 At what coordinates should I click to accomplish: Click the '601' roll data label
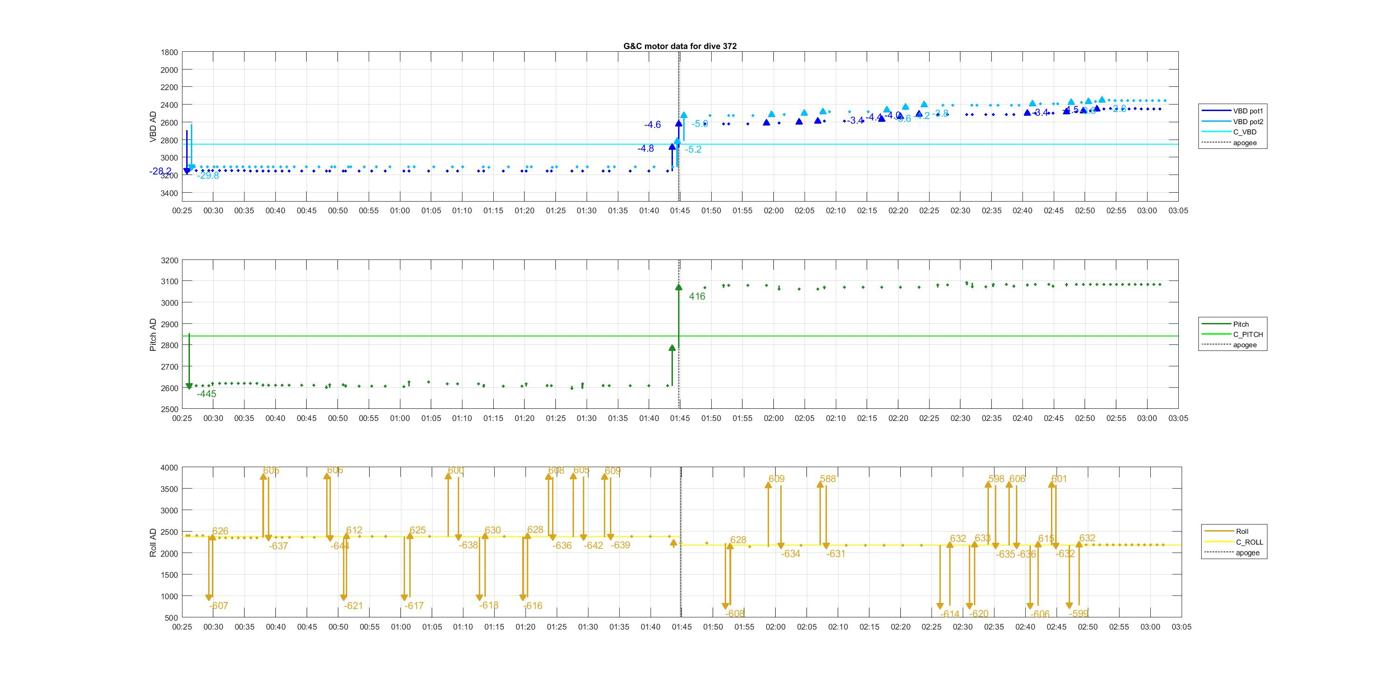[x=1059, y=479]
